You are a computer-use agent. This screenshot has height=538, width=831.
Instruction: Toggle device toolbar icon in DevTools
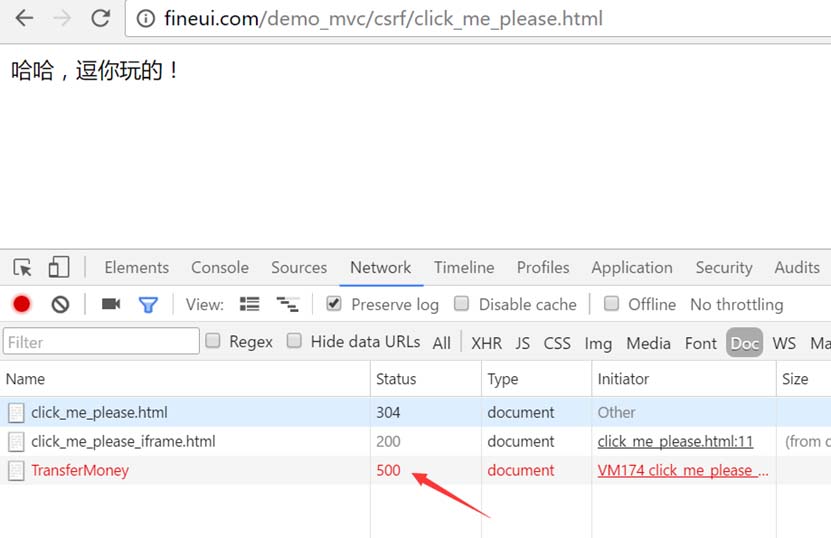click(x=59, y=267)
